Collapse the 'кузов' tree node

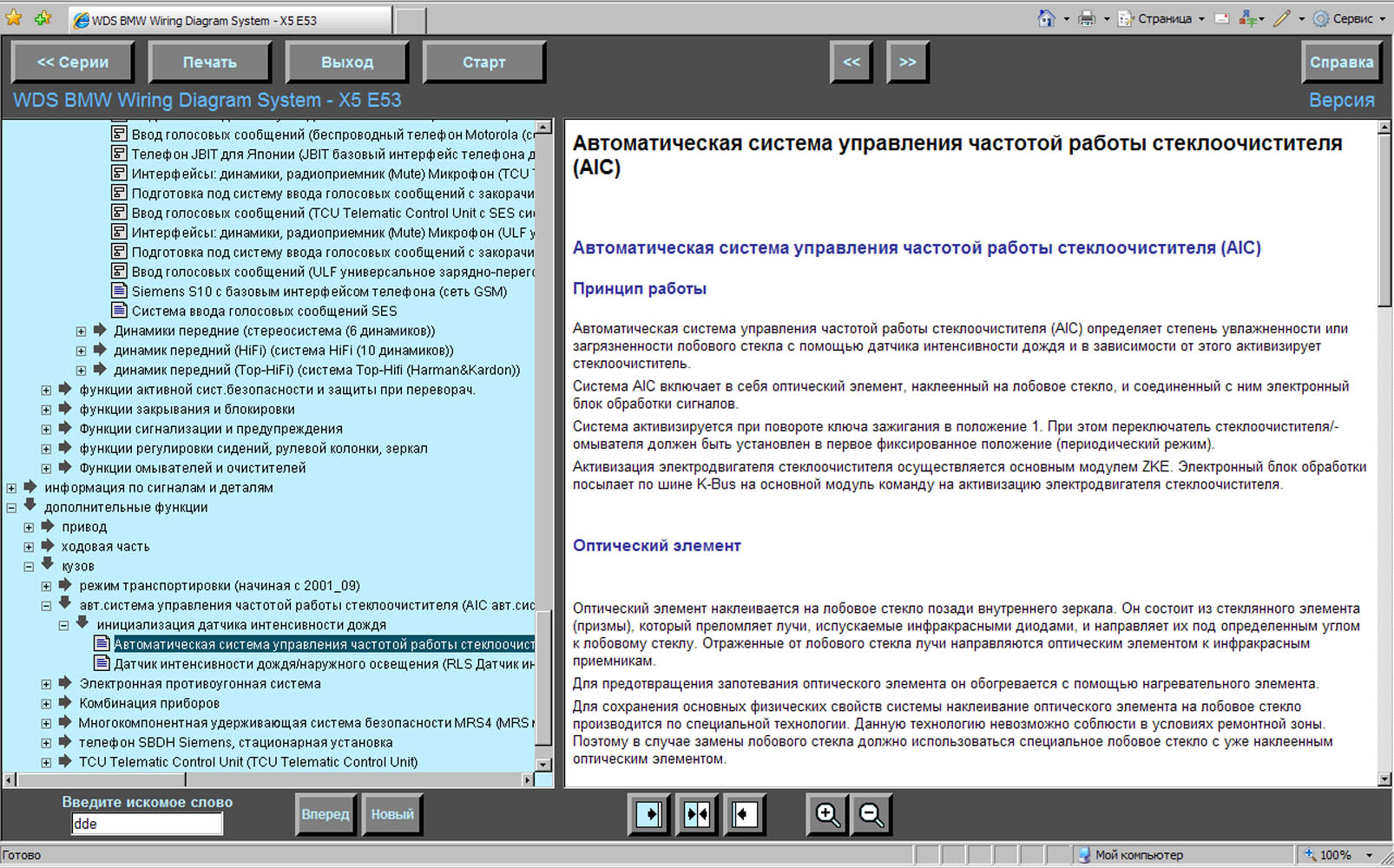point(29,566)
